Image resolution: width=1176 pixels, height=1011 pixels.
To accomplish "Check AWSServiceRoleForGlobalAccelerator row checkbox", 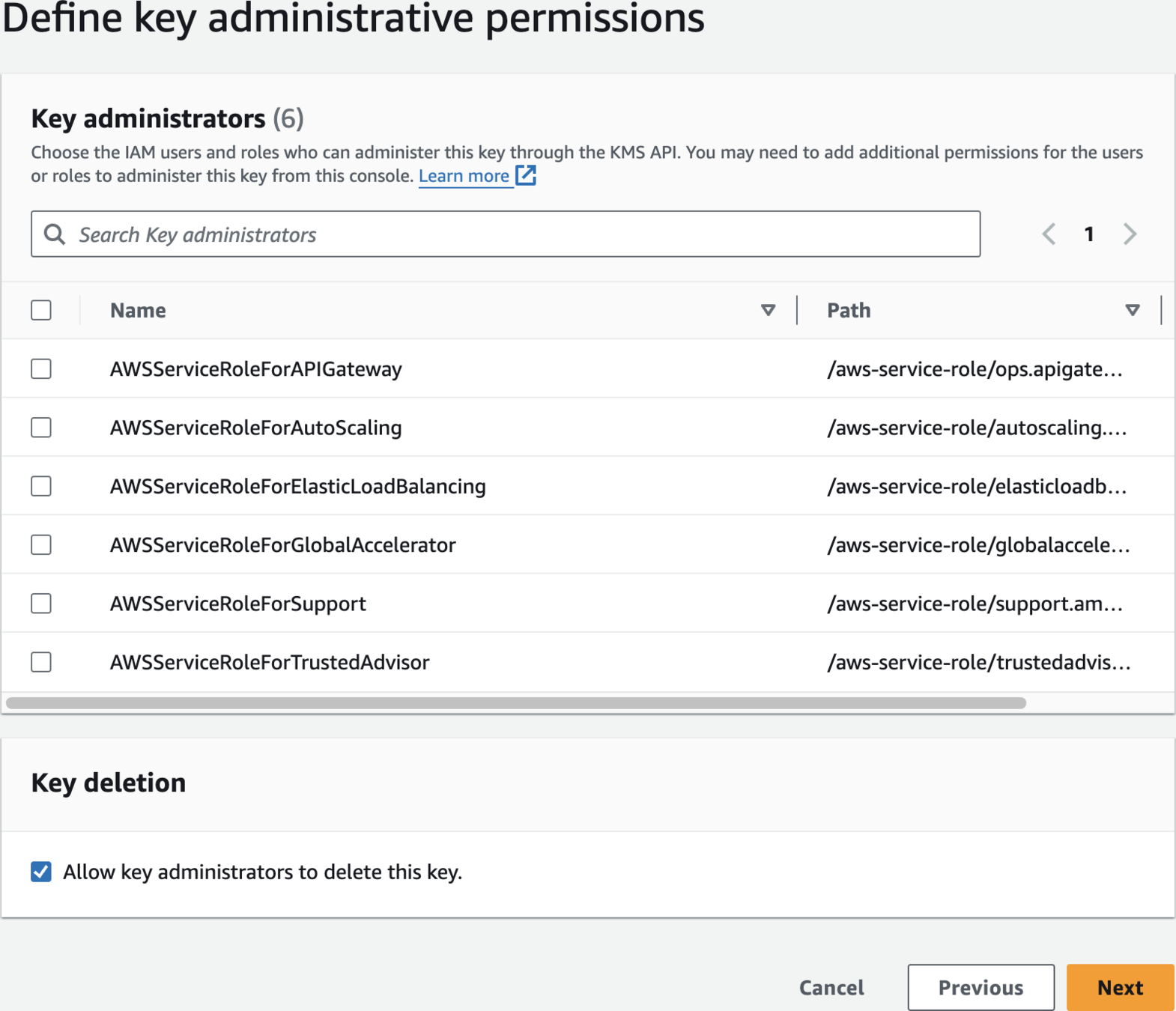I will click(x=41, y=544).
